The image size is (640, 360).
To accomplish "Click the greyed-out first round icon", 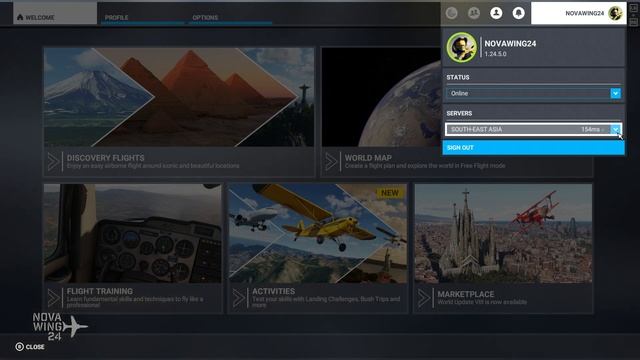I will 451,13.
